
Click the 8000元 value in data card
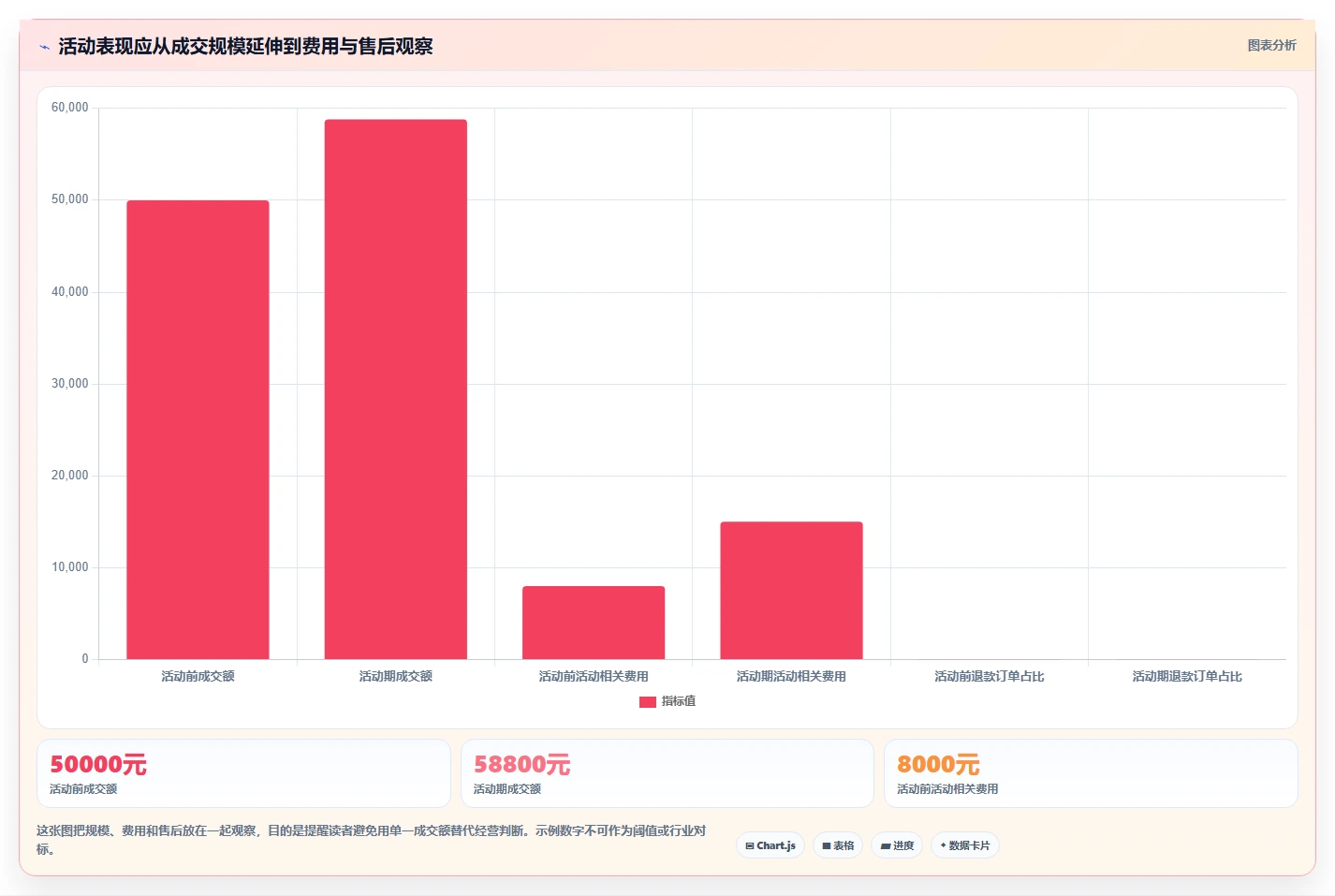938,764
